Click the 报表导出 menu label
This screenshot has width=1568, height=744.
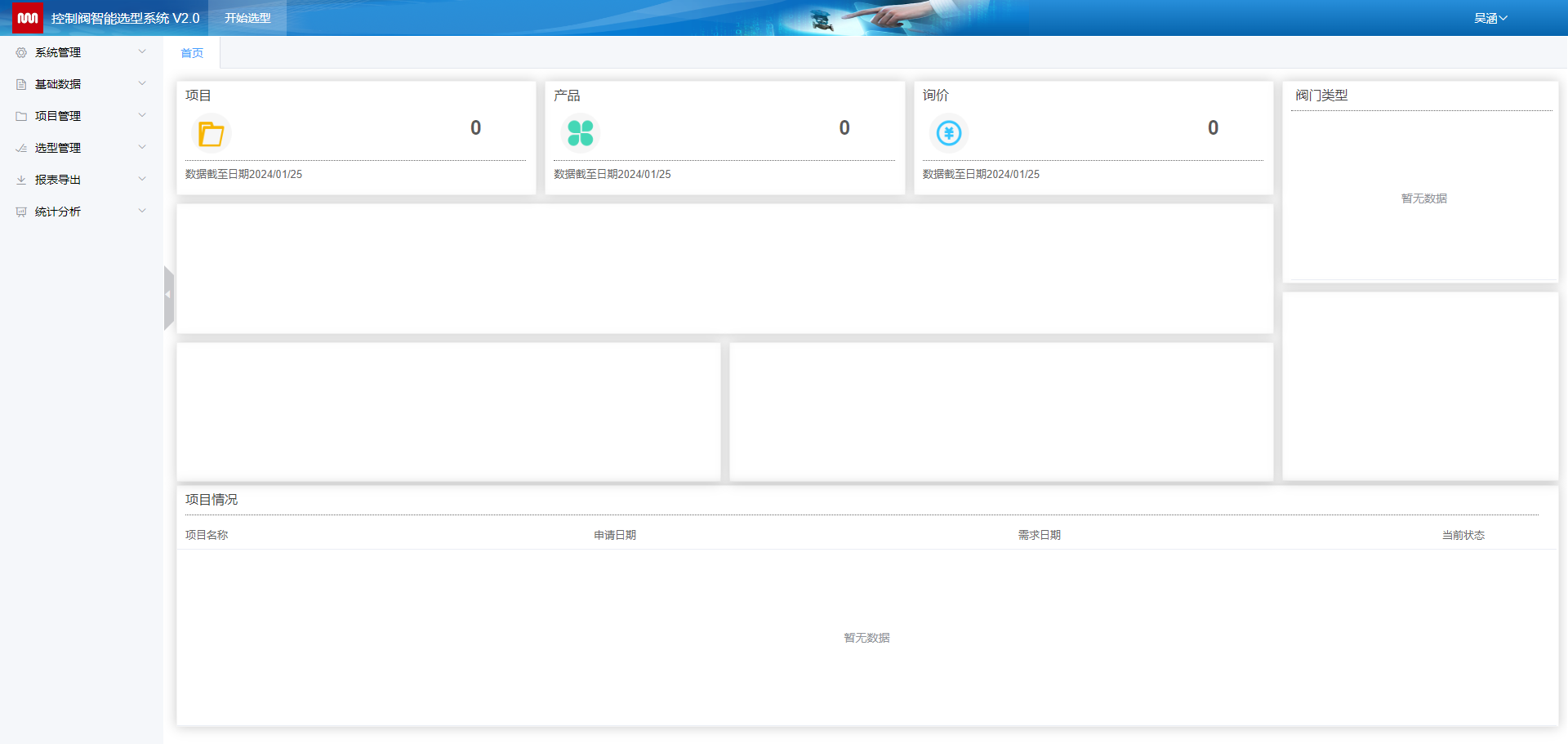58,180
